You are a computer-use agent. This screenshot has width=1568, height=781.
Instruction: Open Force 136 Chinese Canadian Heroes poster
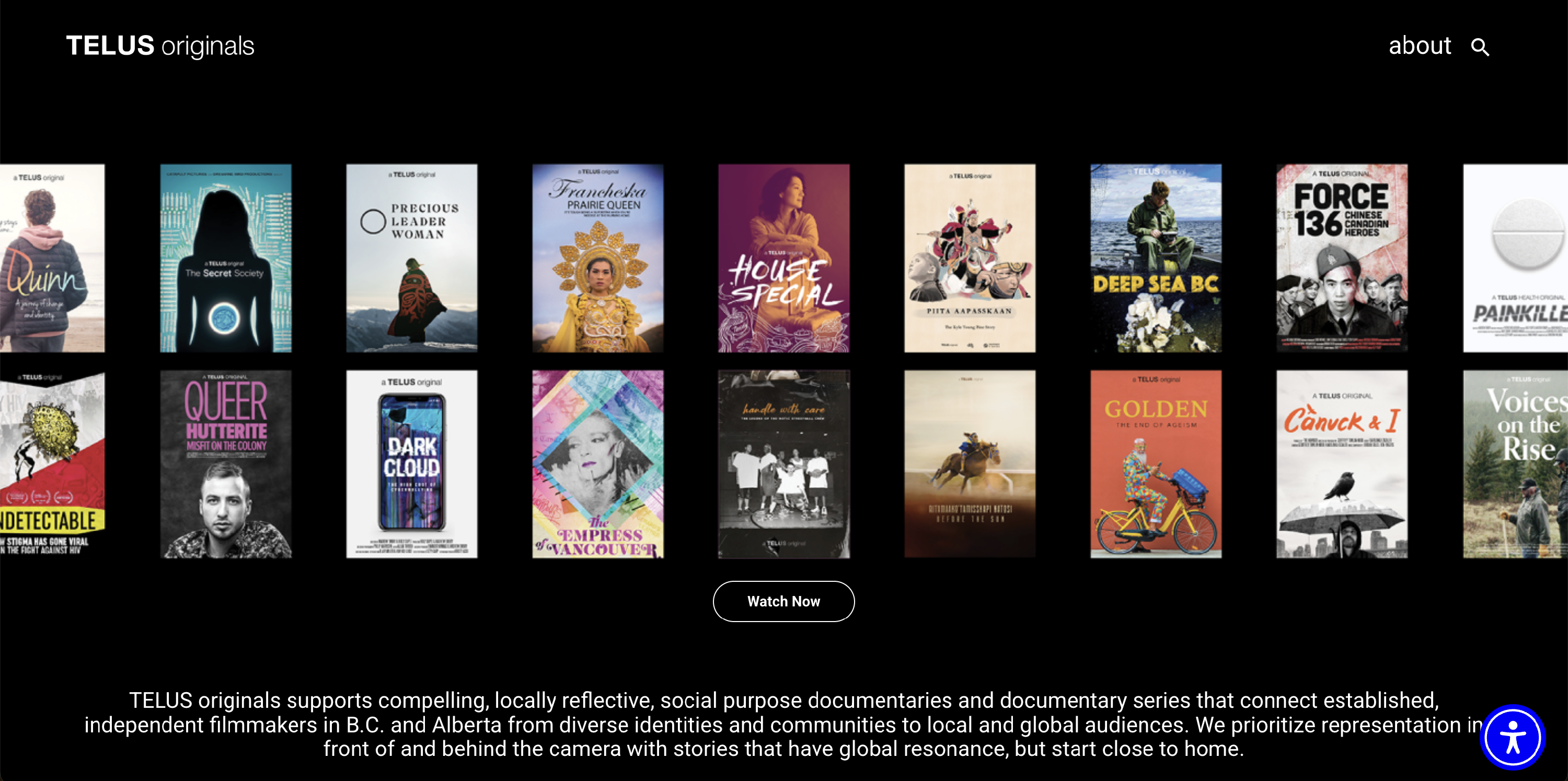coord(1342,258)
